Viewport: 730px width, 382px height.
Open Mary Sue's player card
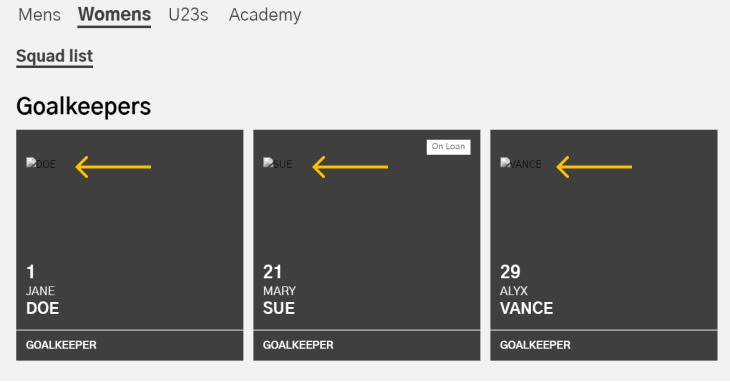tap(367, 245)
